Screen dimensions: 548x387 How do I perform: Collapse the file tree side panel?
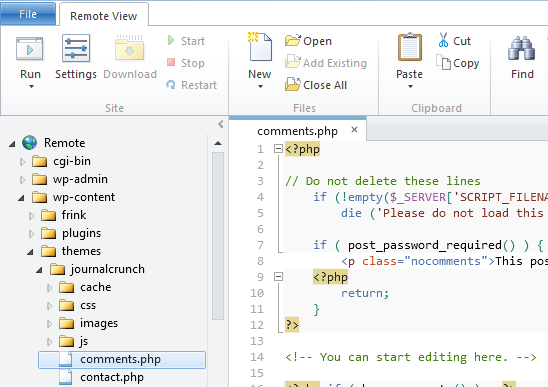coord(221,124)
